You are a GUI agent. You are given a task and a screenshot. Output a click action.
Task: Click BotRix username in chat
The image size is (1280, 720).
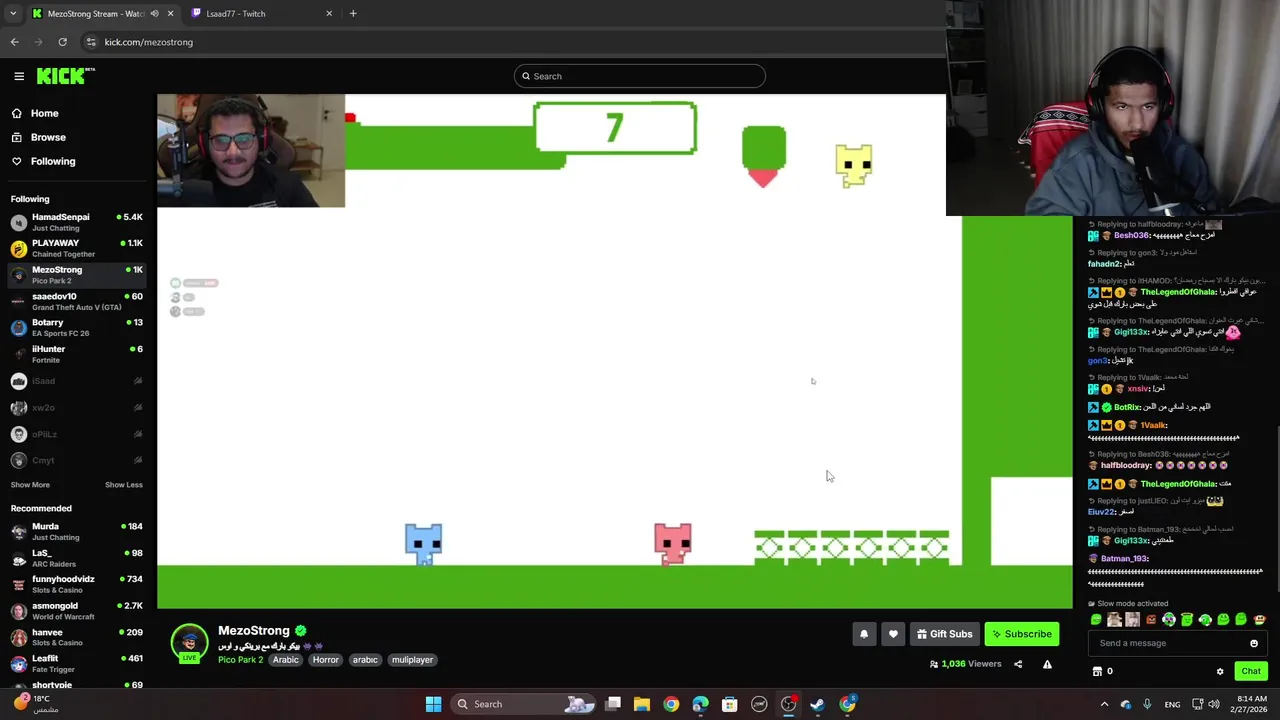(1127, 407)
